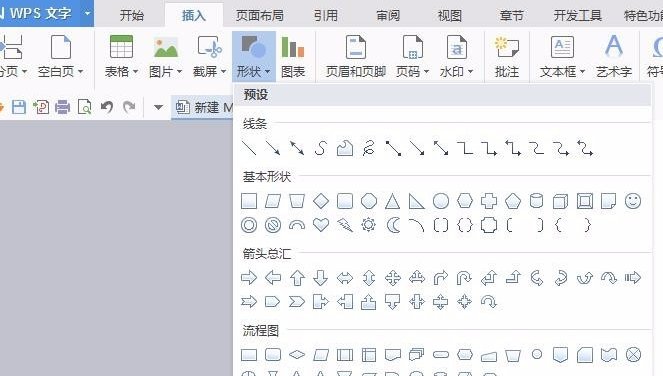Select the right triangle shape

[416, 201]
